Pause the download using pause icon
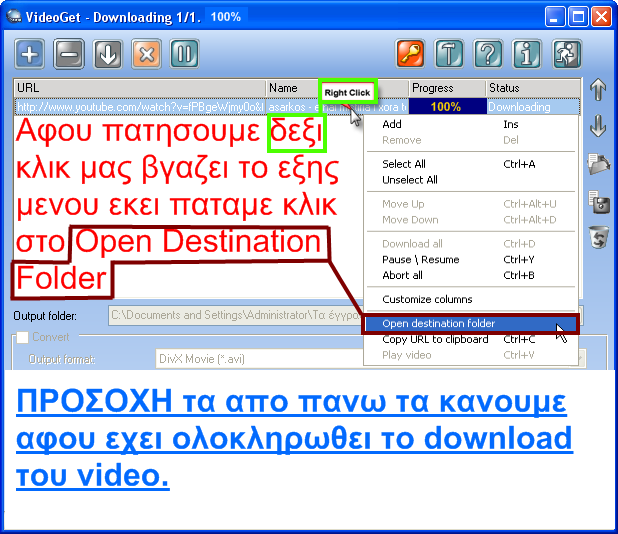Viewport: 618px width, 534px height. click(184, 54)
